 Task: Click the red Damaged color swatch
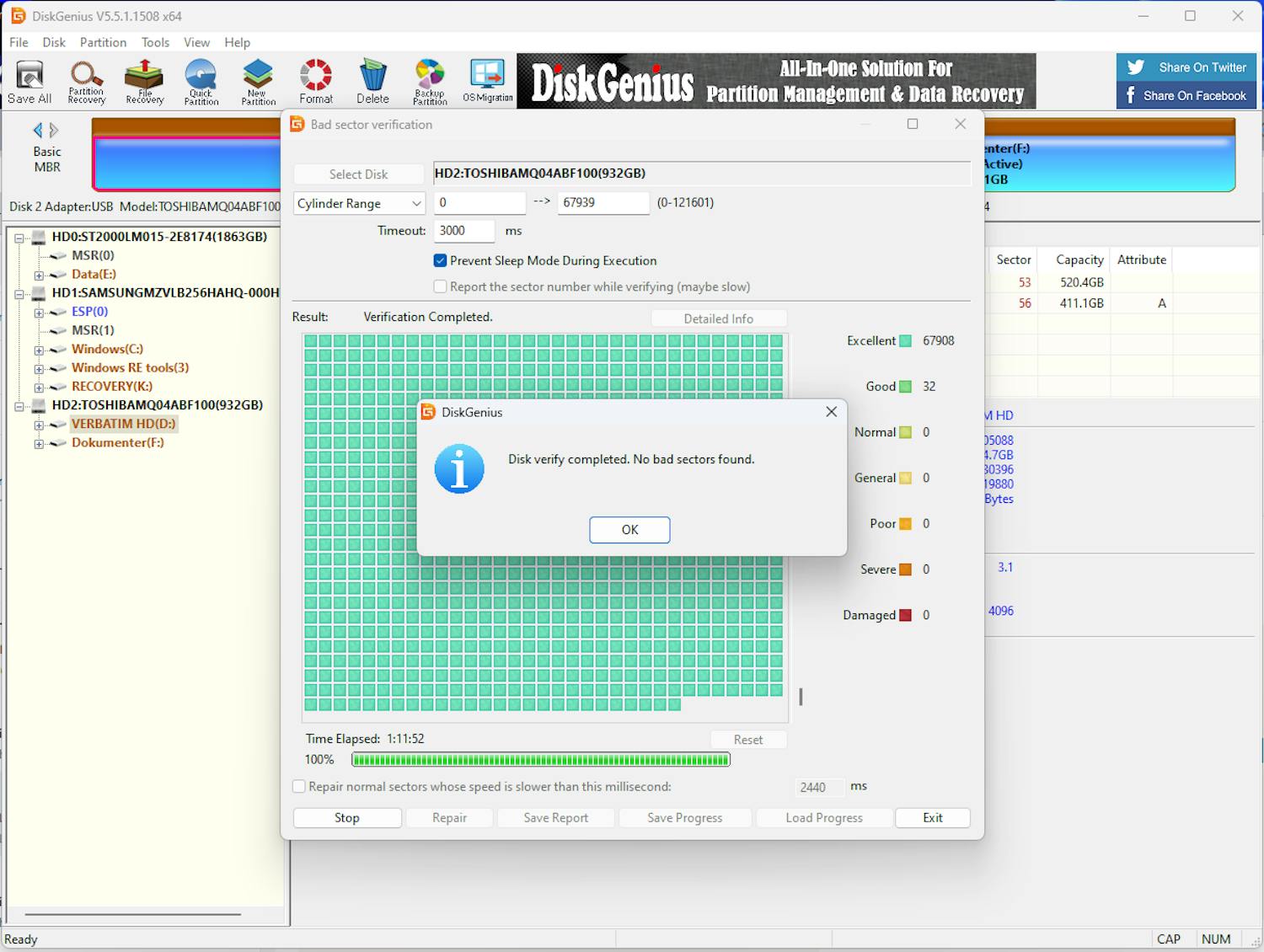(905, 616)
